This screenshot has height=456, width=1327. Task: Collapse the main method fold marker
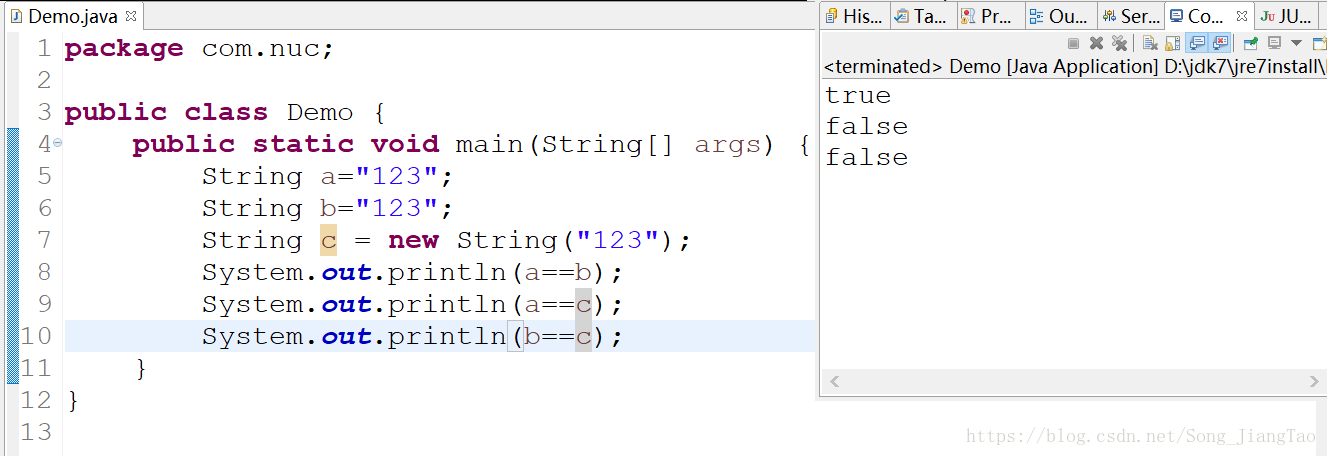57,143
